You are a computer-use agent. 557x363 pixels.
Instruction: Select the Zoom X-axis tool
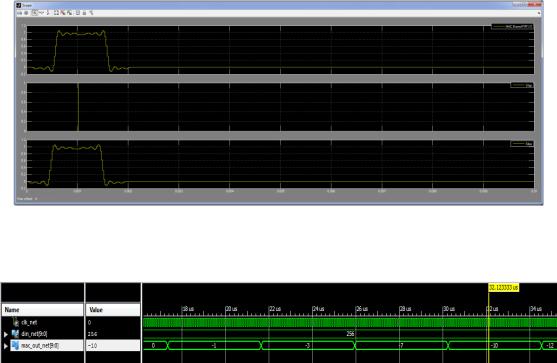42,13
